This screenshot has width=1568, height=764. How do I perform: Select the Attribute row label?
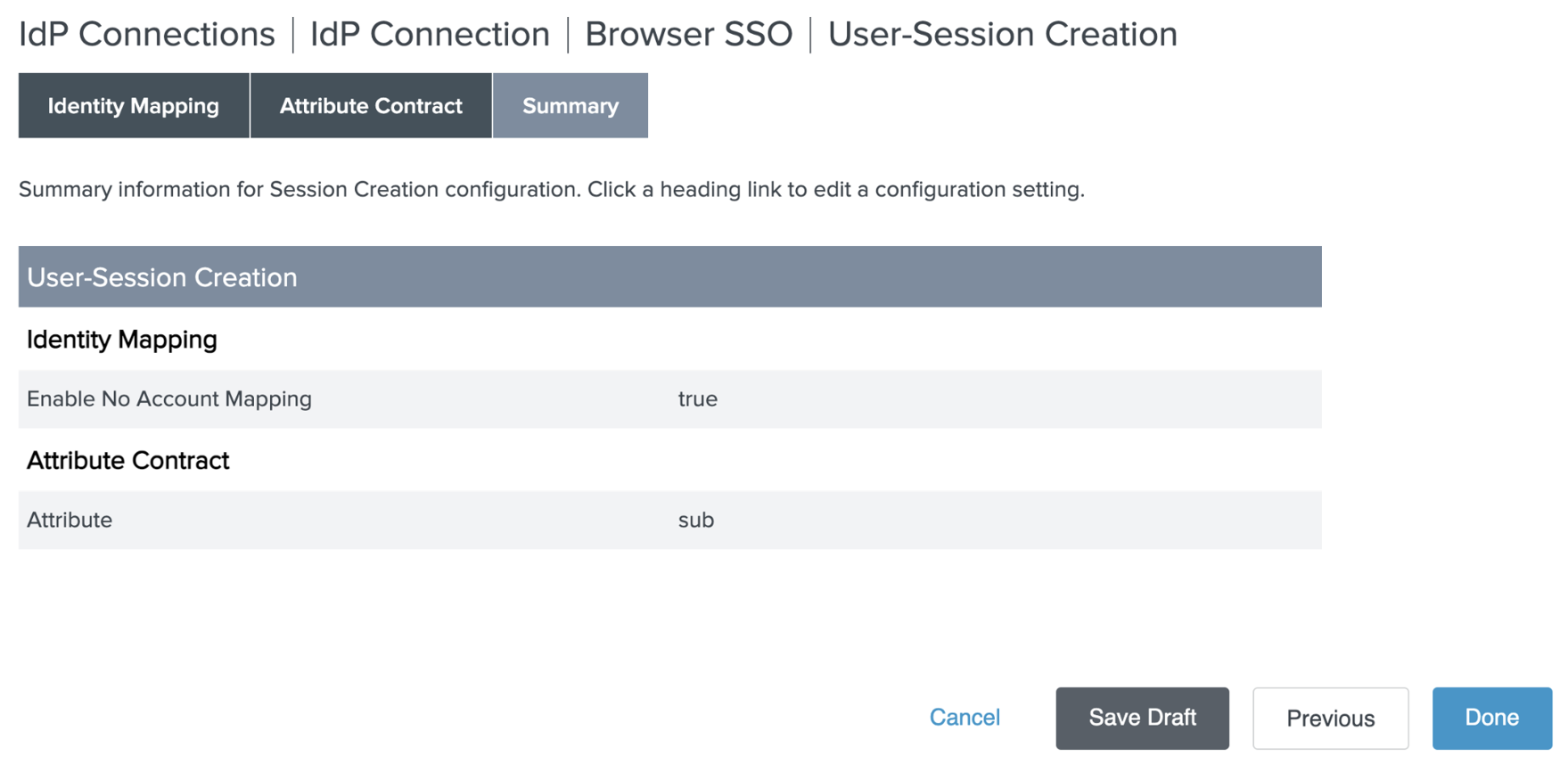[70, 521]
